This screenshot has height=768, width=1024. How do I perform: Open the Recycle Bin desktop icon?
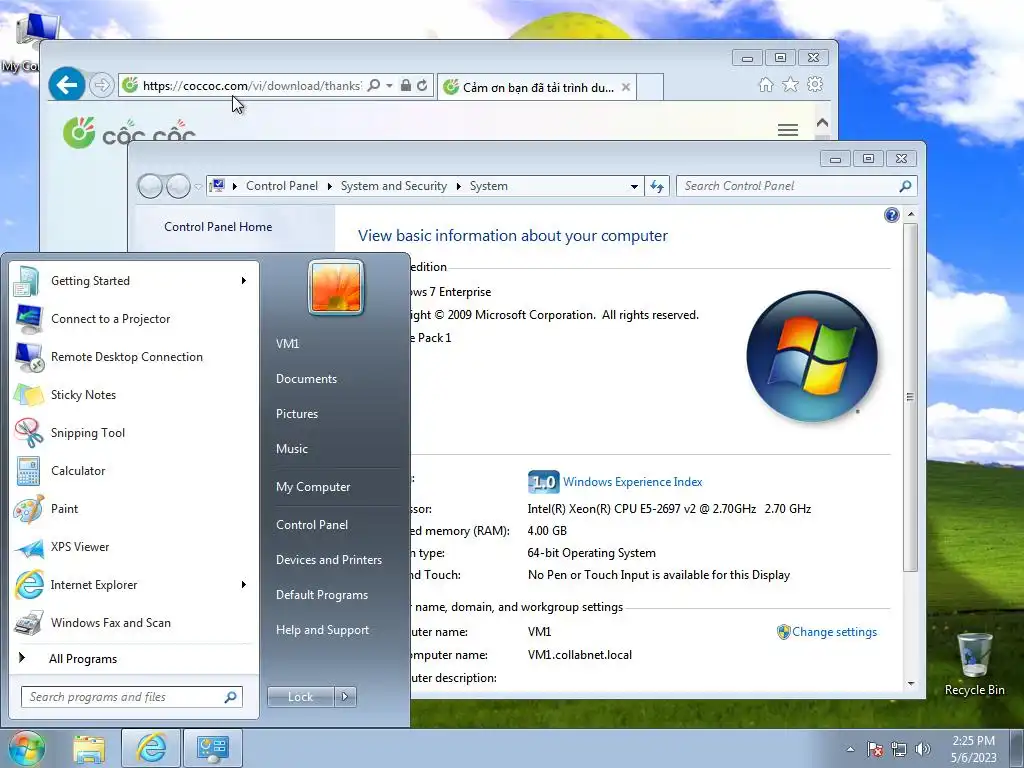(x=974, y=664)
